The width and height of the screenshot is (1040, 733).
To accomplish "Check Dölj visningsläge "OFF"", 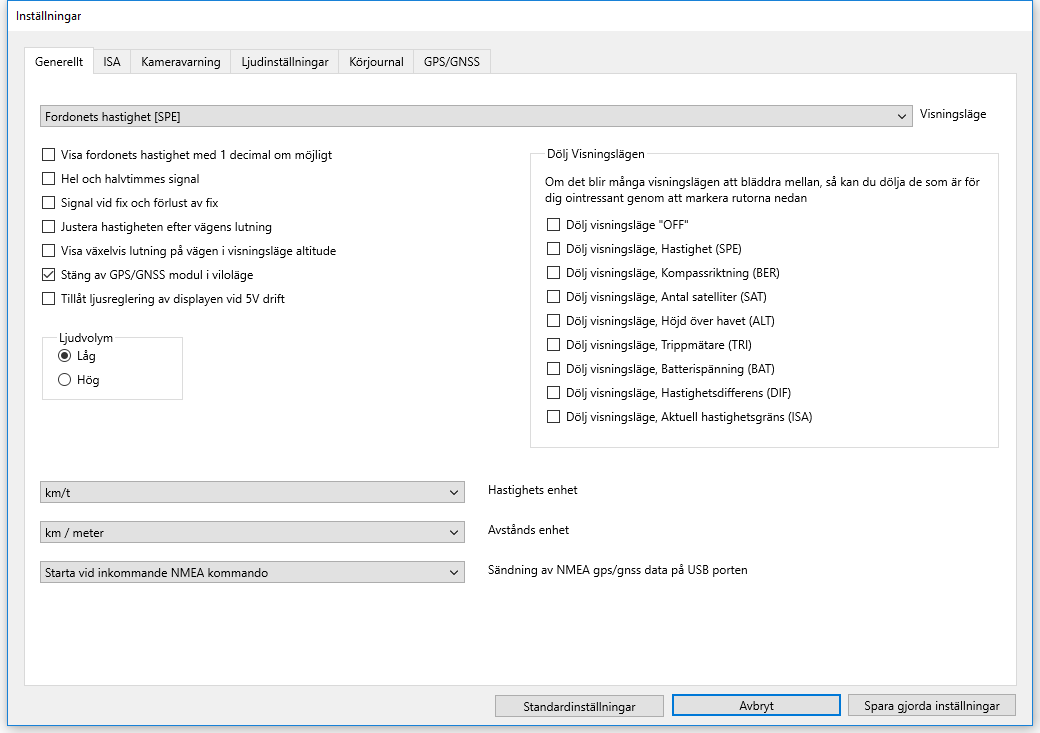I will pos(554,225).
